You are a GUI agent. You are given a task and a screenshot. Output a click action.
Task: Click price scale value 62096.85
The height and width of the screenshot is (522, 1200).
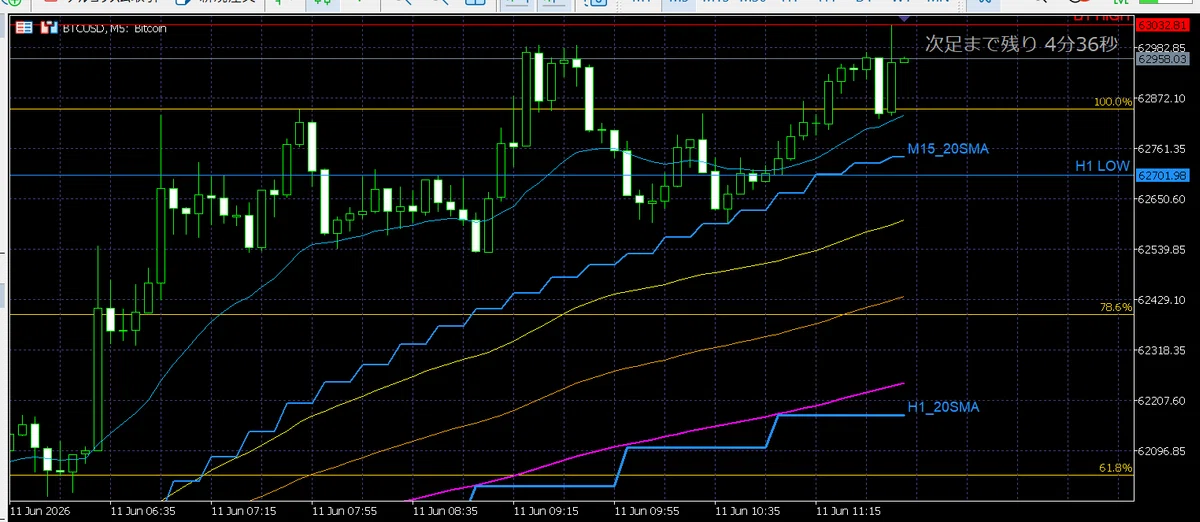click(1162, 451)
